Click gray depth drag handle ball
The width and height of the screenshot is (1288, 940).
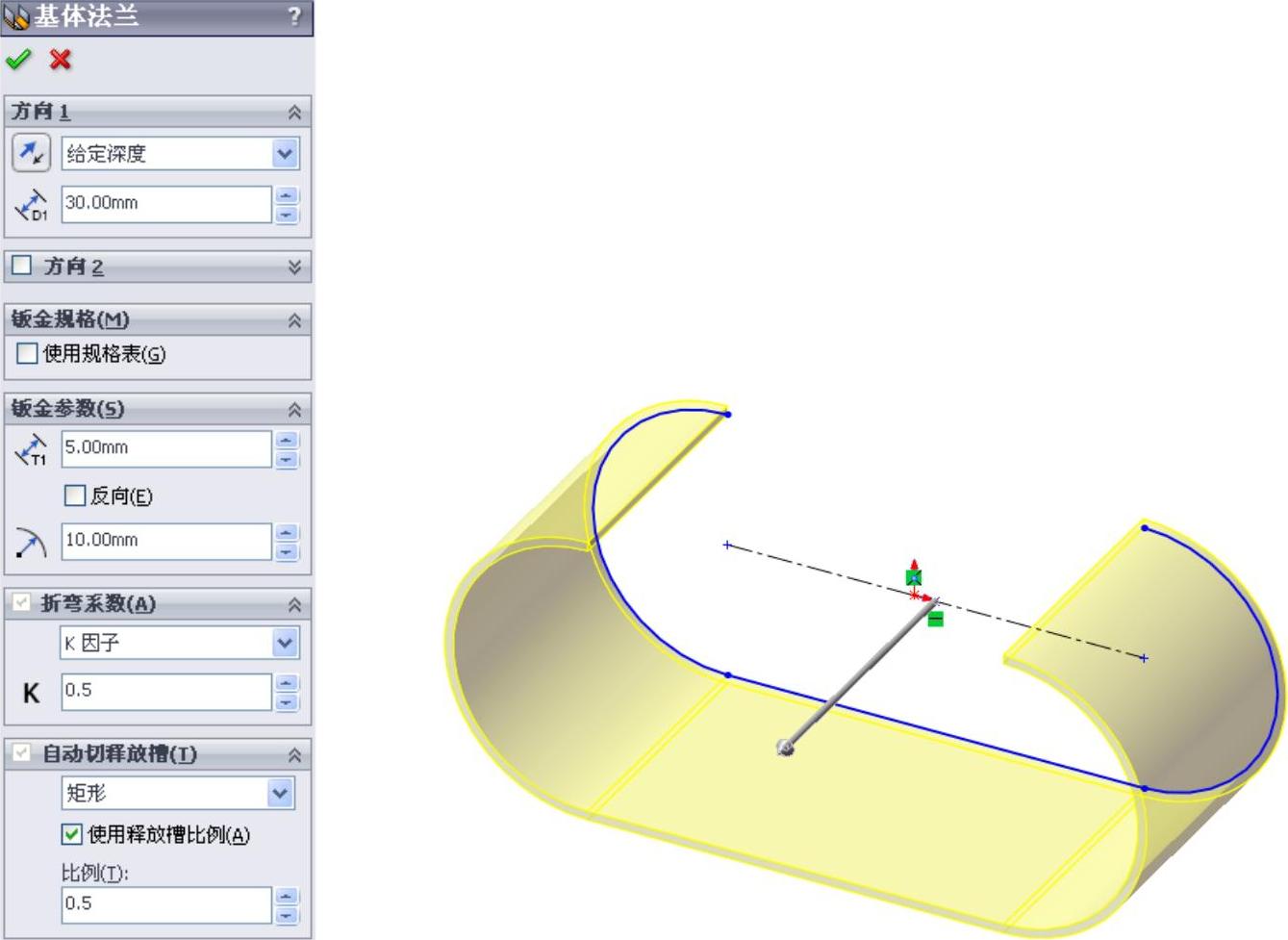(x=786, y=748)
